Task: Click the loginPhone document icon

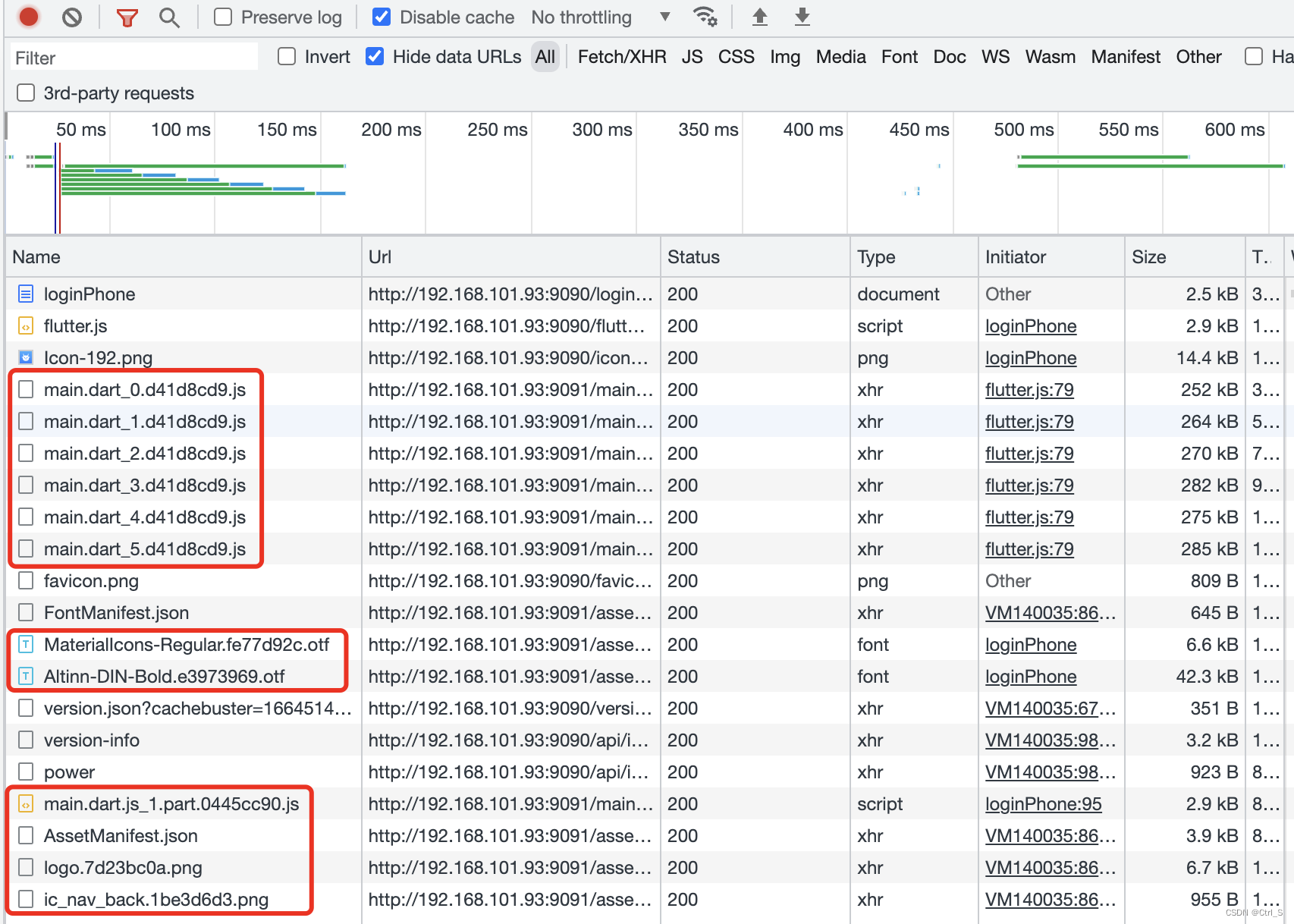Action: [26, 294]
